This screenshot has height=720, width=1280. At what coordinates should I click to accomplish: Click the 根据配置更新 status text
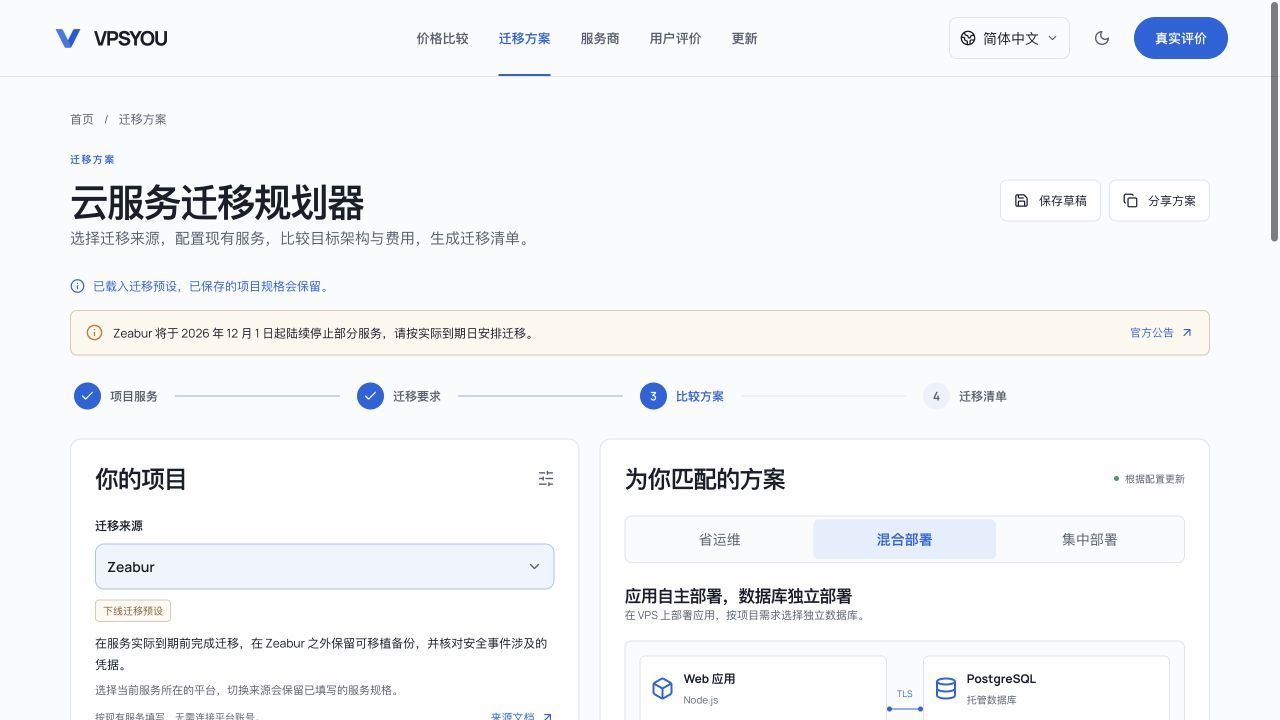click(1155, 479)
